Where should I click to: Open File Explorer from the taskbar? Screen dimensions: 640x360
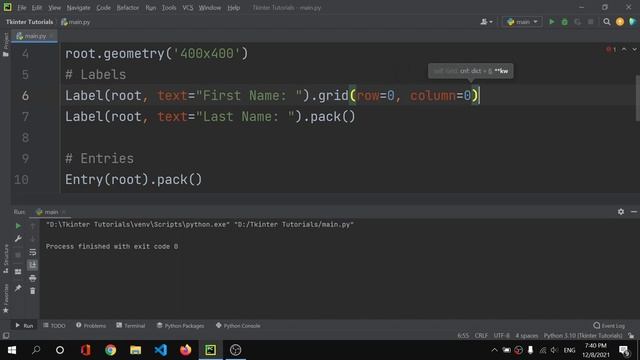136,350
